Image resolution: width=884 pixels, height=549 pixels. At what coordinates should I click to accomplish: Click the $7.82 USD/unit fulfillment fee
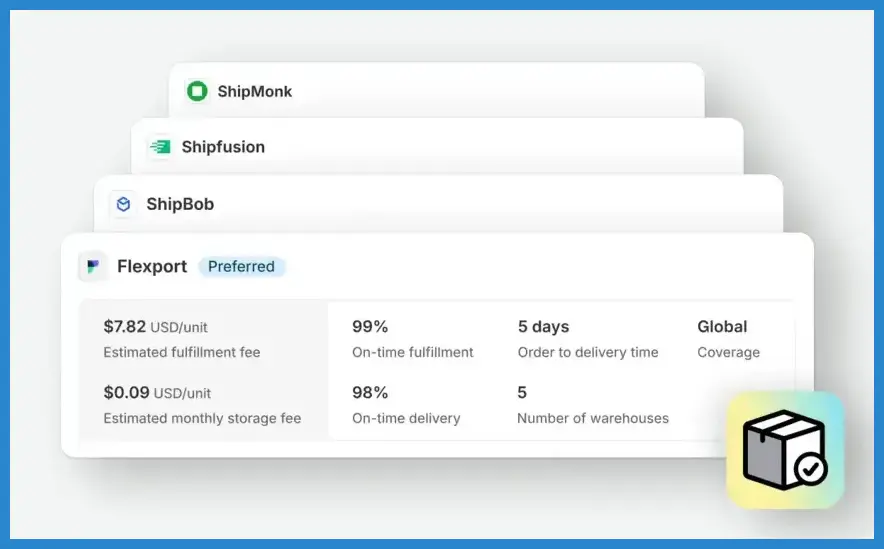155,326
